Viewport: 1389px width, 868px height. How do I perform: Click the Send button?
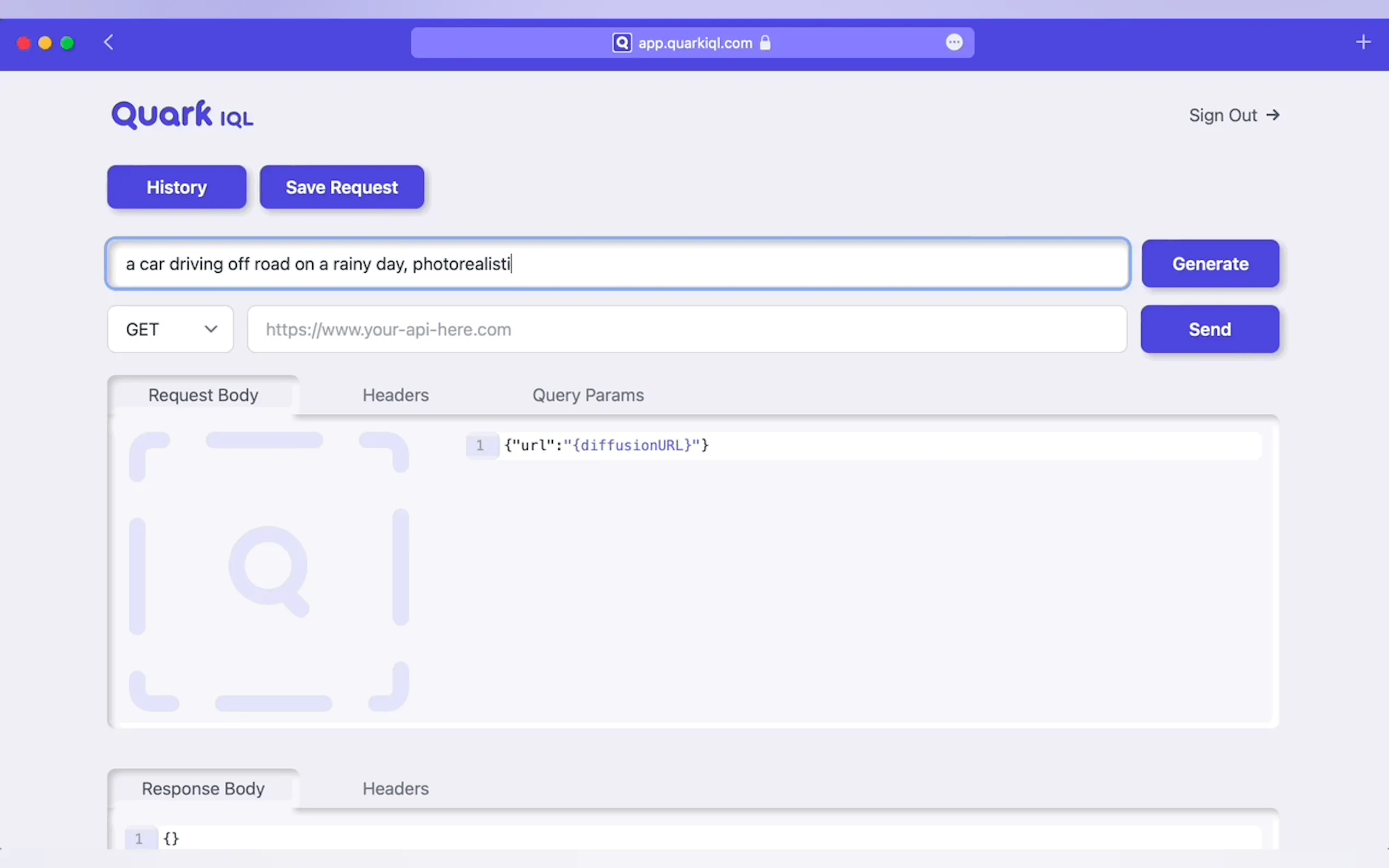[1209, 330]
